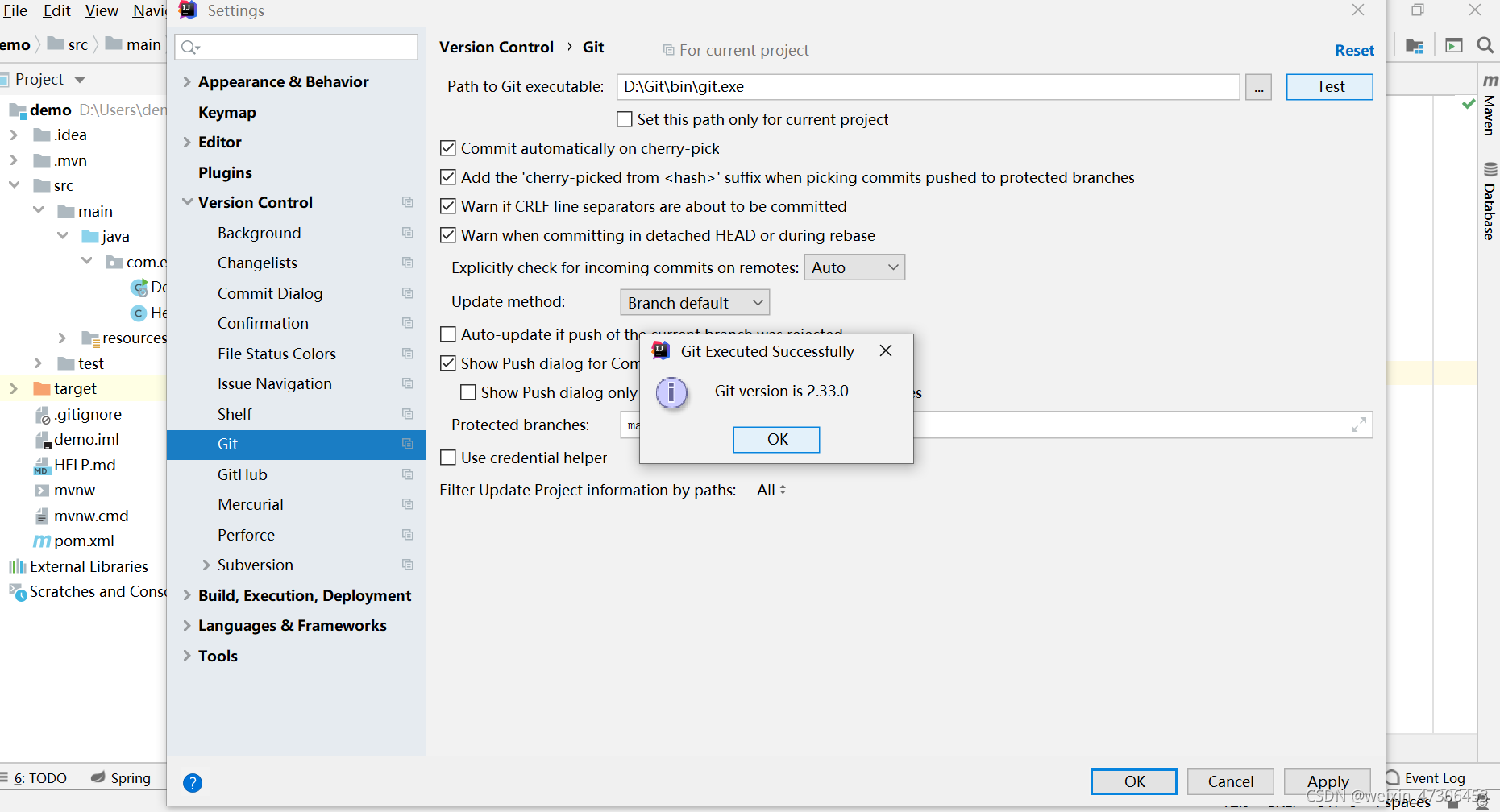Click the project-level icon beside Confirmation
Image resolution: width=1500 pixels, height=812 pixels.
coord(408,323)
